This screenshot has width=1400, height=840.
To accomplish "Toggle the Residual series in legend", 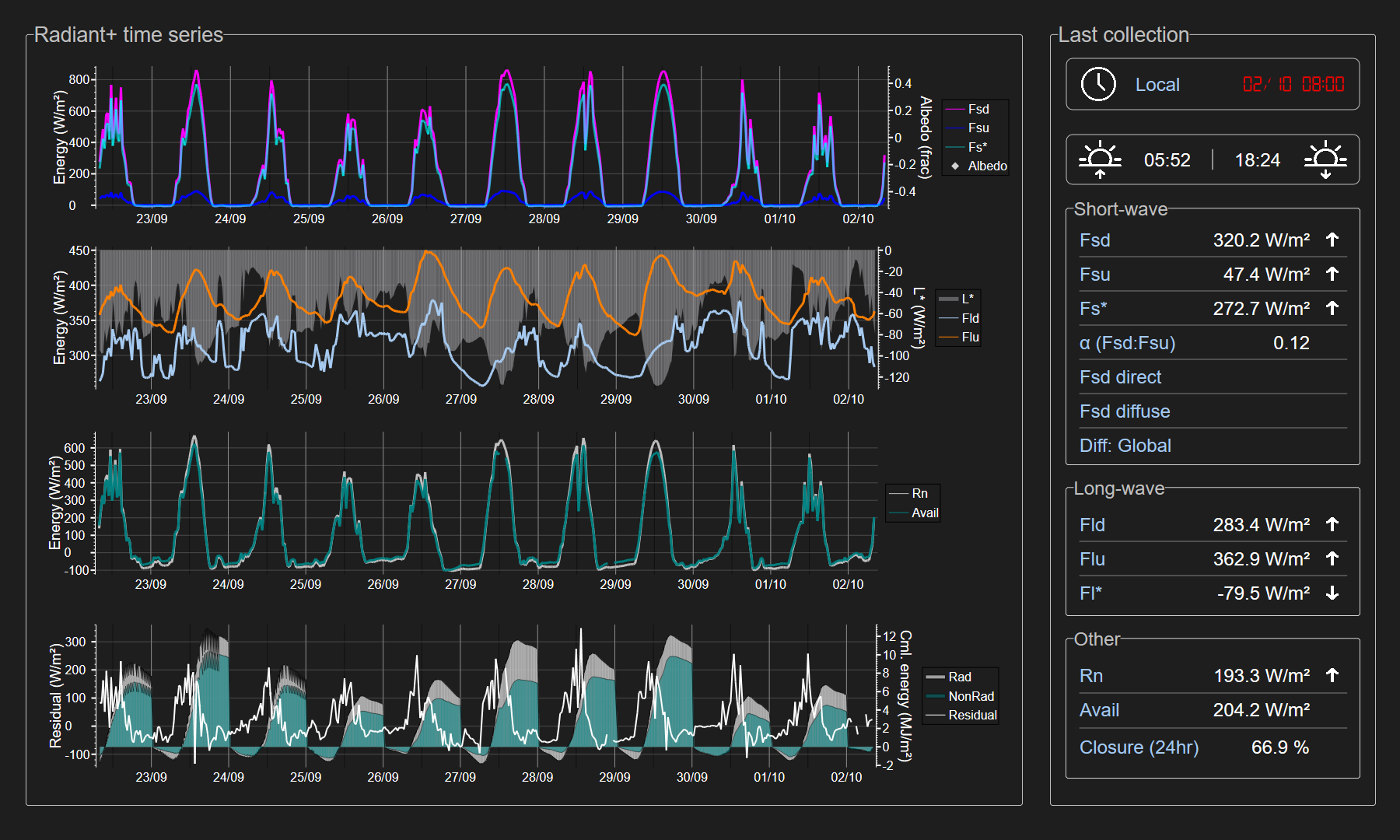I will (971, 715).
